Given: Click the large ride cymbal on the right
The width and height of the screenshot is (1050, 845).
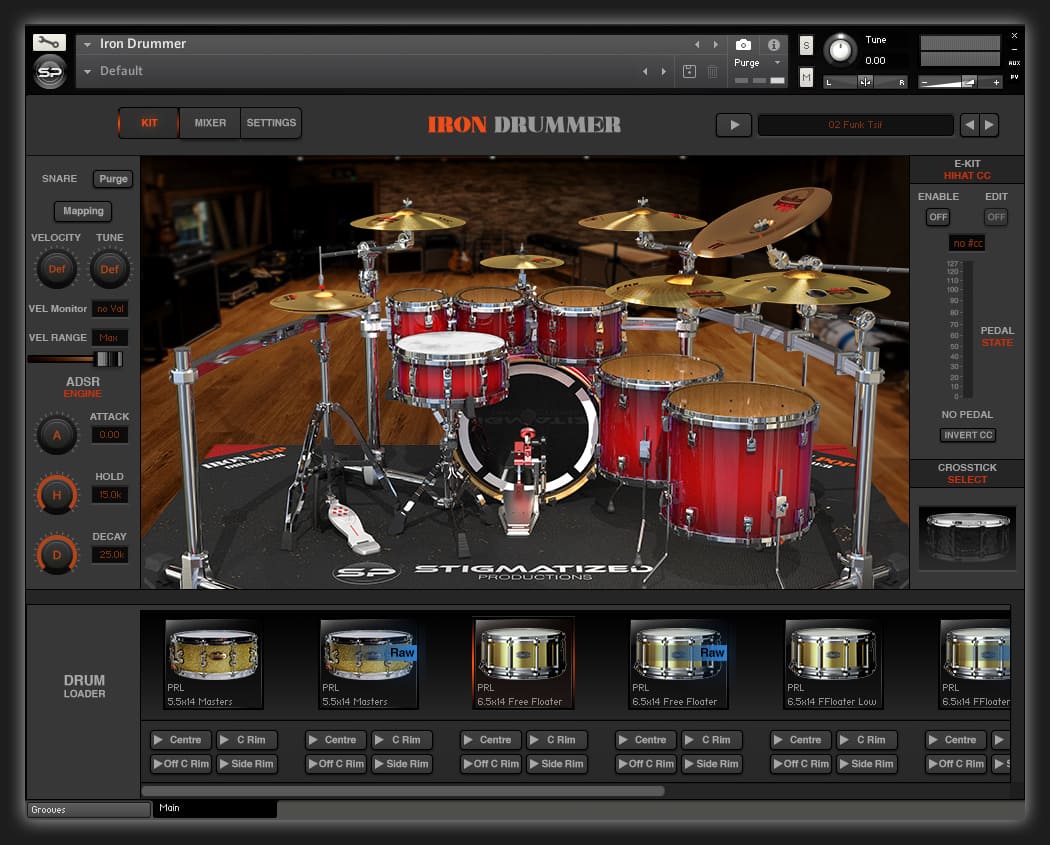Looking at the screenshot, I should [762, 221].
